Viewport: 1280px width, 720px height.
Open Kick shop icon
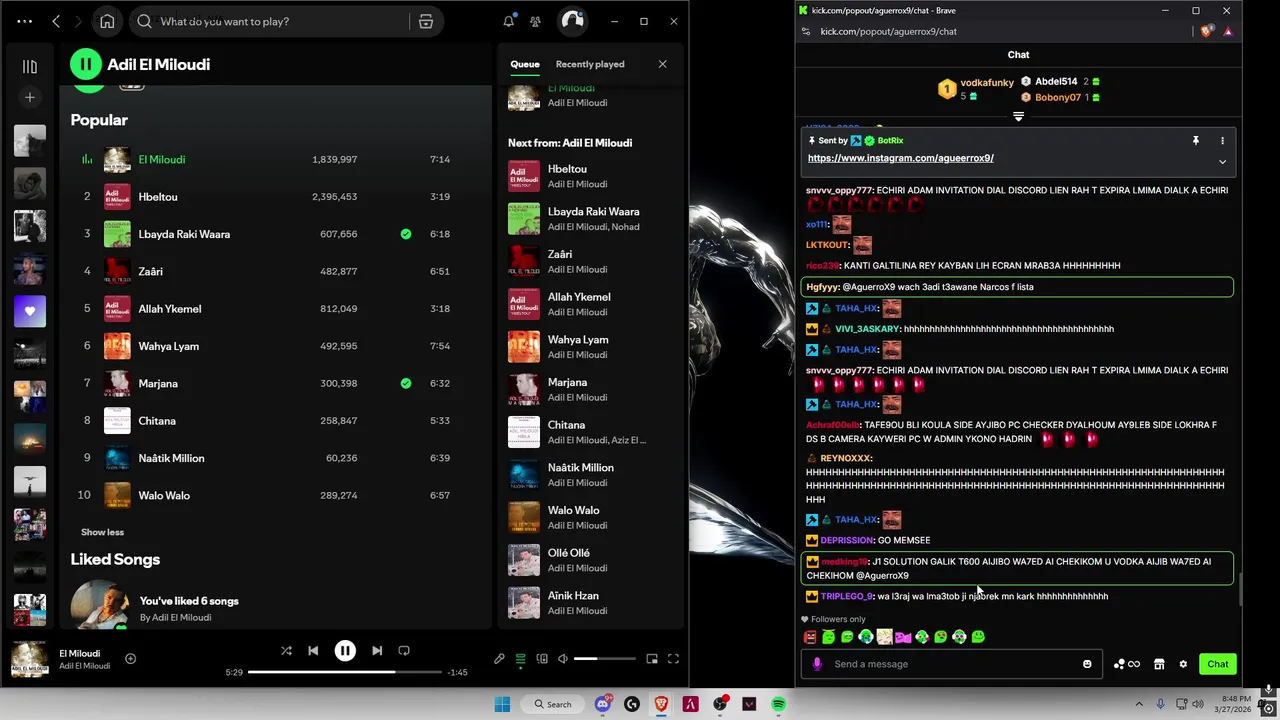click(1159, 664)
